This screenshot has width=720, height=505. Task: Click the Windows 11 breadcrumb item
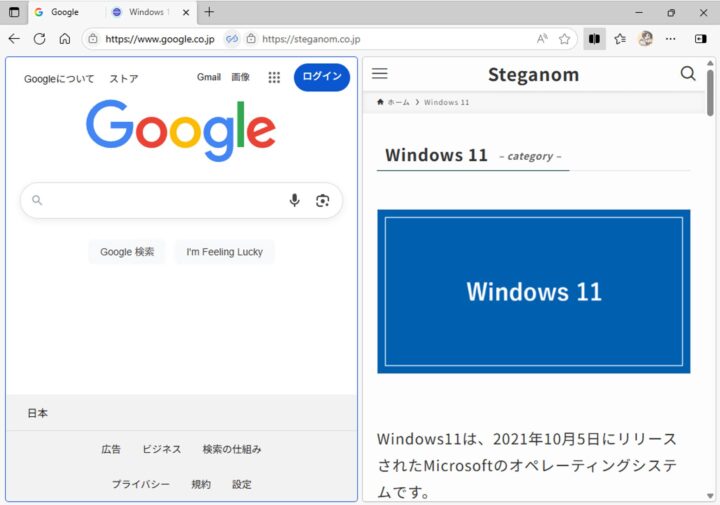pyautogui.click(x=447, y=102)
